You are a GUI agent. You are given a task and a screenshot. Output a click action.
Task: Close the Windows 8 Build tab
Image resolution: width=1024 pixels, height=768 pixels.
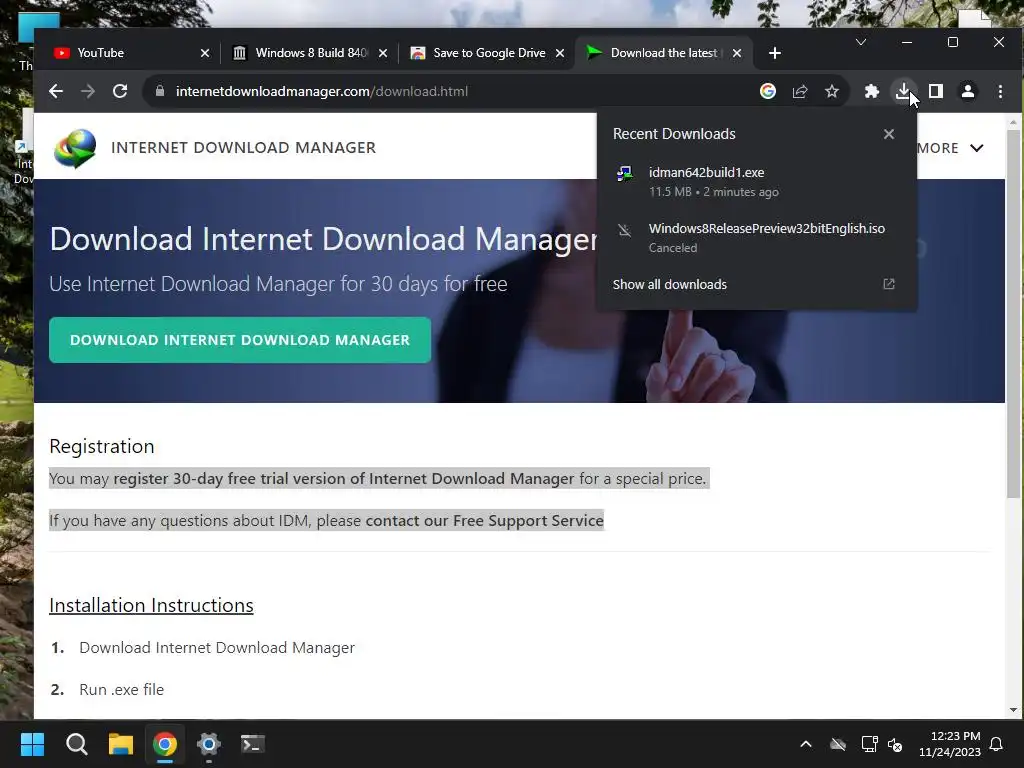point(383,53)
